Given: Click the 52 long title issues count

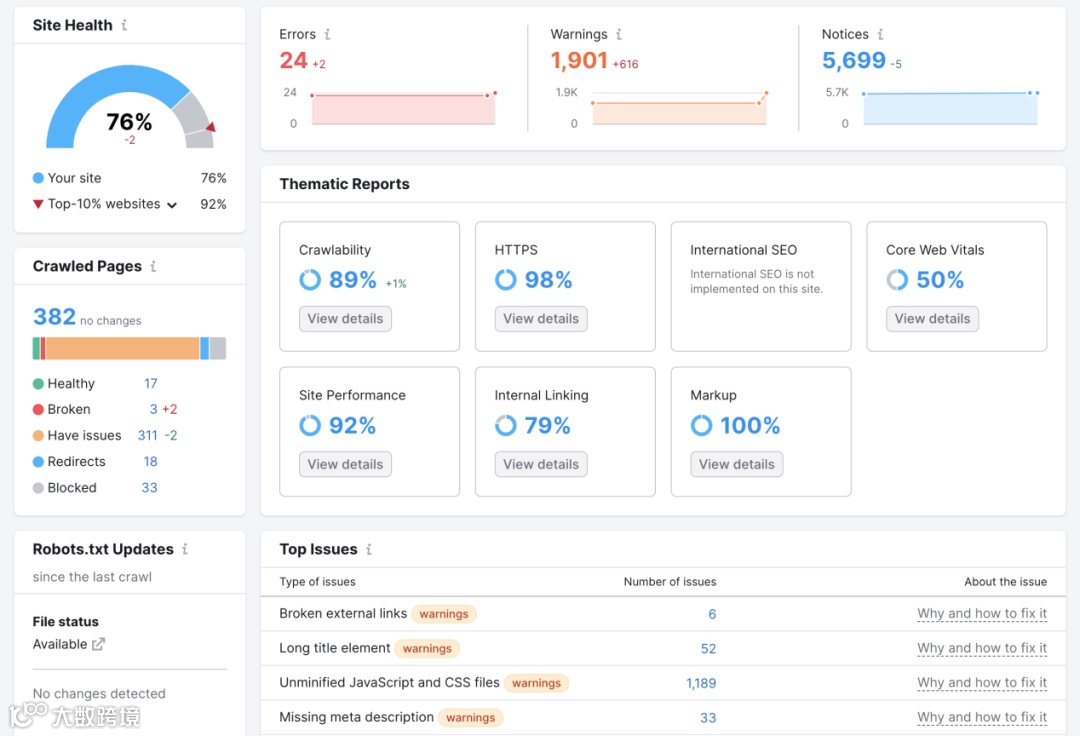Looking at the screenshot, I should (x=708, y=649).
